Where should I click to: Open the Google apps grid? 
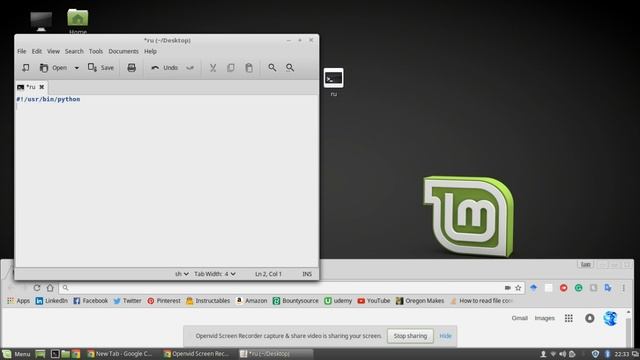569,318
